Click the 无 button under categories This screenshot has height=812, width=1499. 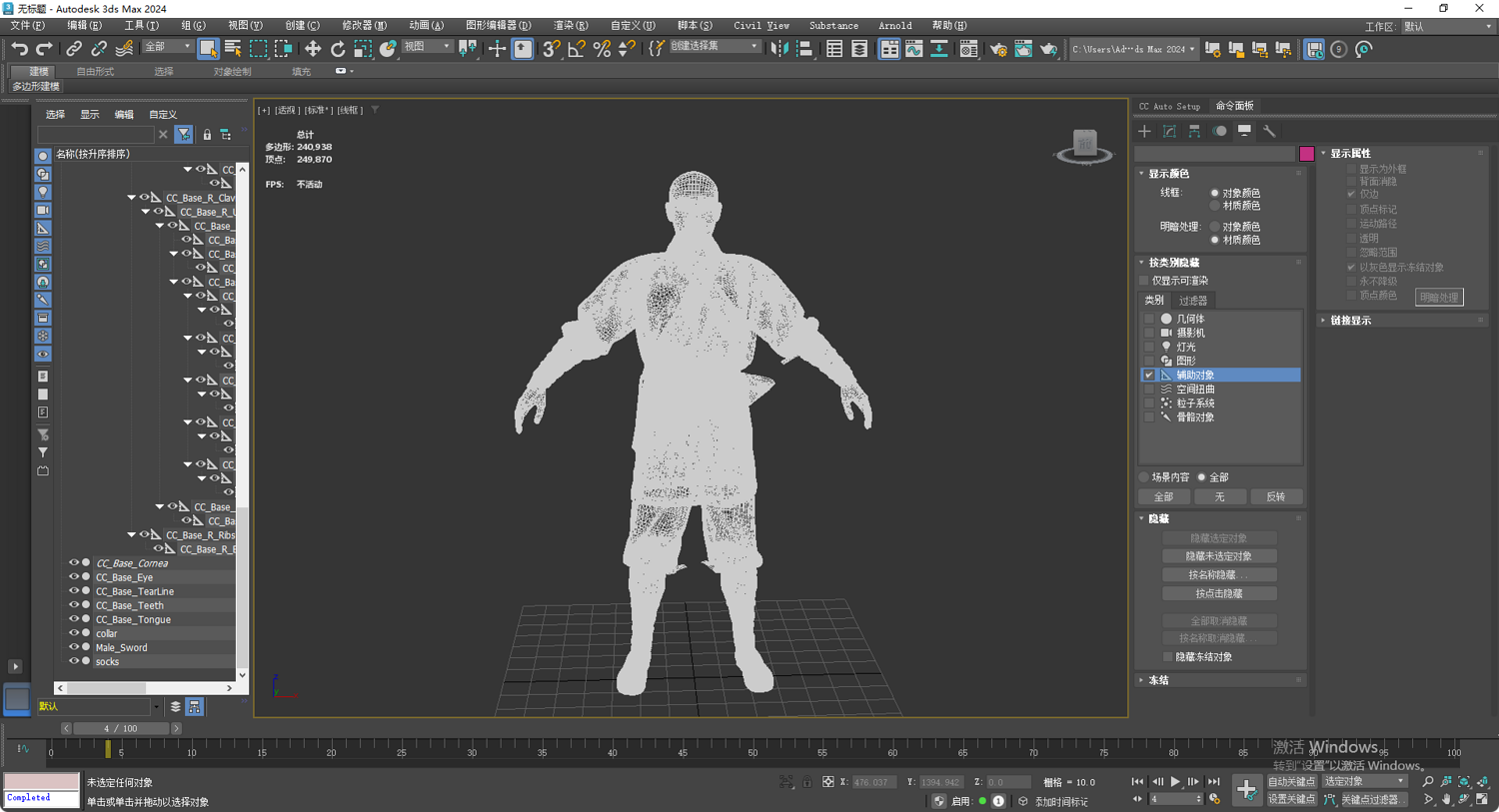[x=1219, y=496]
